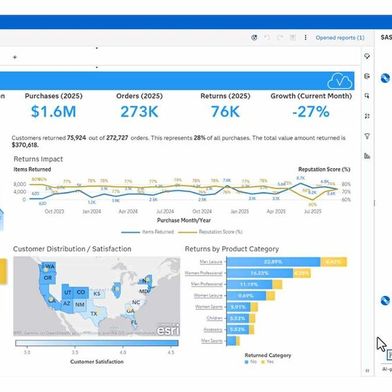The image size is (392, 392).
Task: Click the lower SAS assistant avatar icon
Action: pyautogui.click(x=385, y=300)
